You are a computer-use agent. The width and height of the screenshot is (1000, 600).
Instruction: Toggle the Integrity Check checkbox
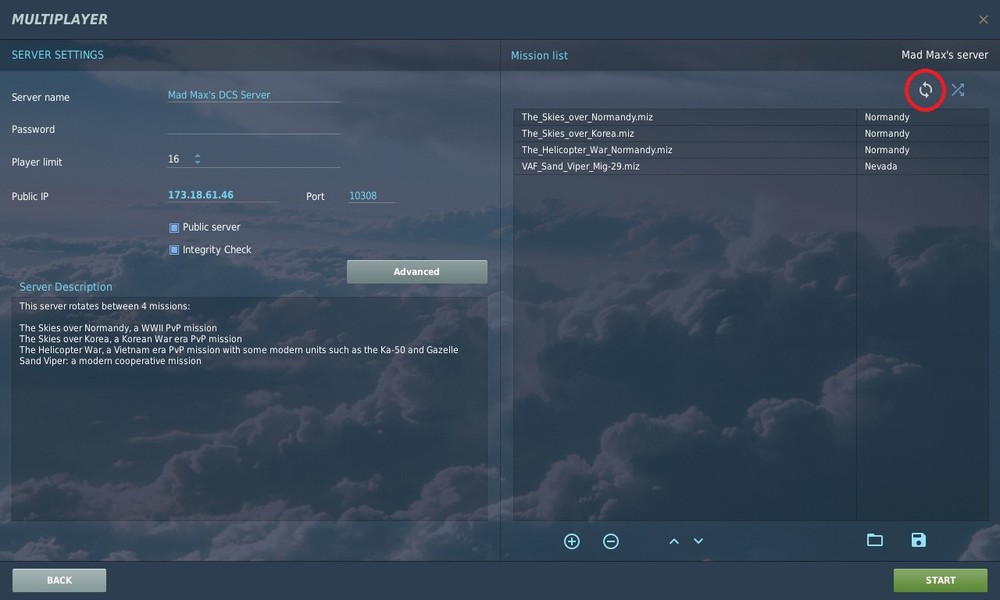173,250
